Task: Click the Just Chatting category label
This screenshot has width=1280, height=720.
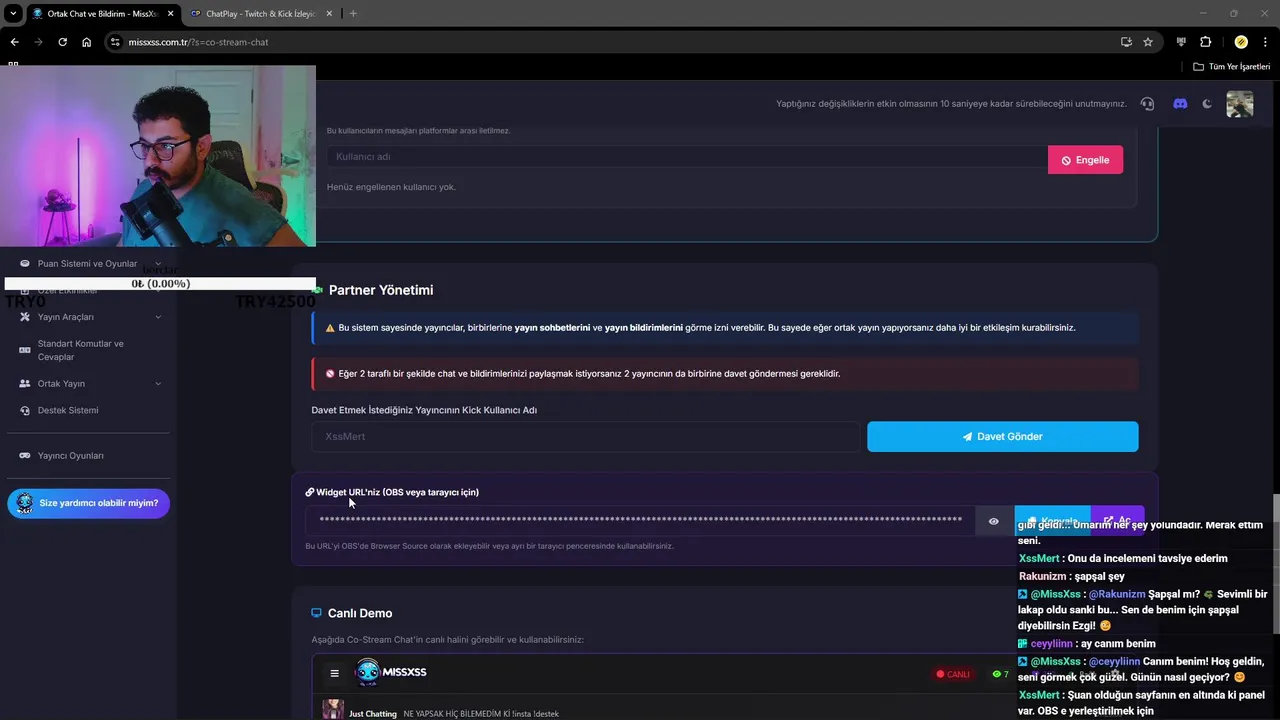Action: coord(373,714)
